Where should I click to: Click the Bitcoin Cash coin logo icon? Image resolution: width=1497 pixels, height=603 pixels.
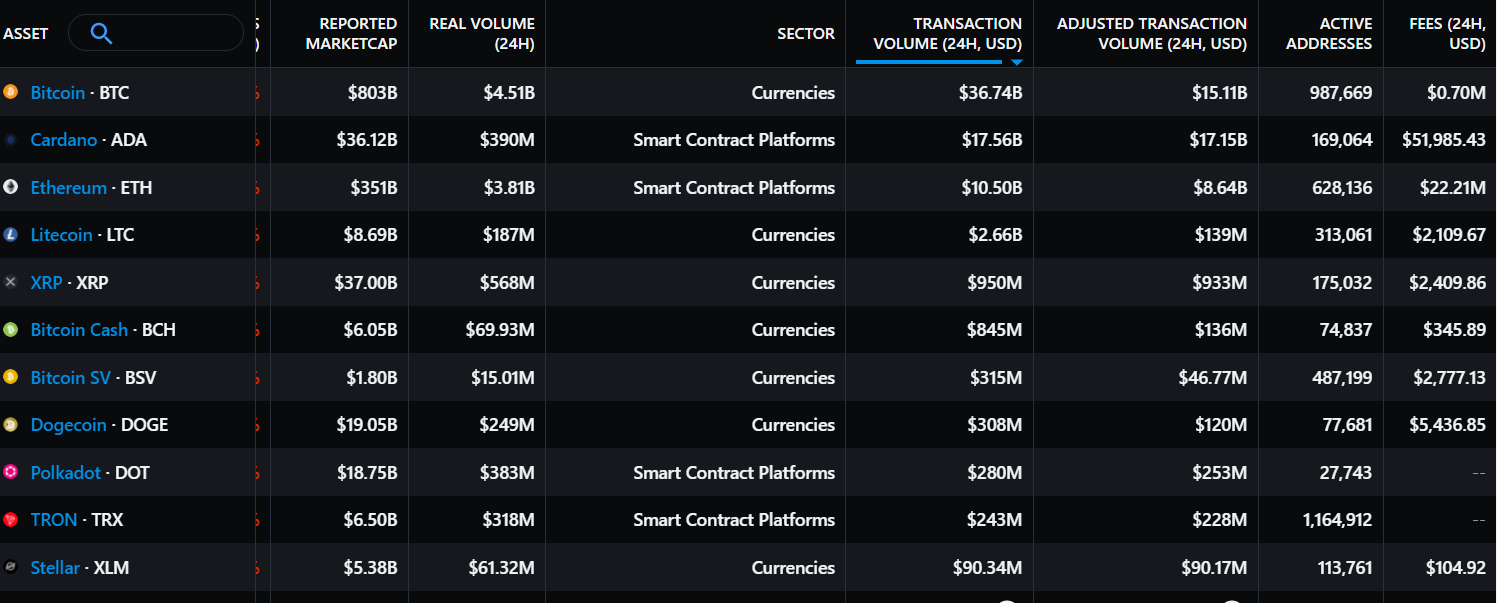click(x=10, y=330)
